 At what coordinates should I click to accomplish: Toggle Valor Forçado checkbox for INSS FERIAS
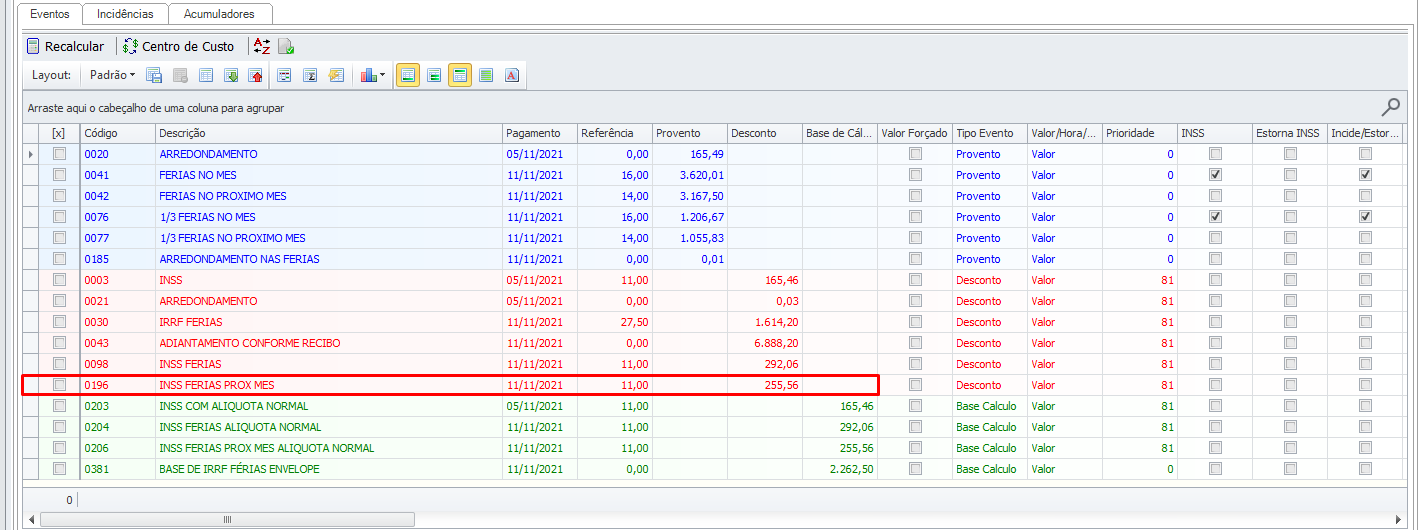tap(915, 364)
